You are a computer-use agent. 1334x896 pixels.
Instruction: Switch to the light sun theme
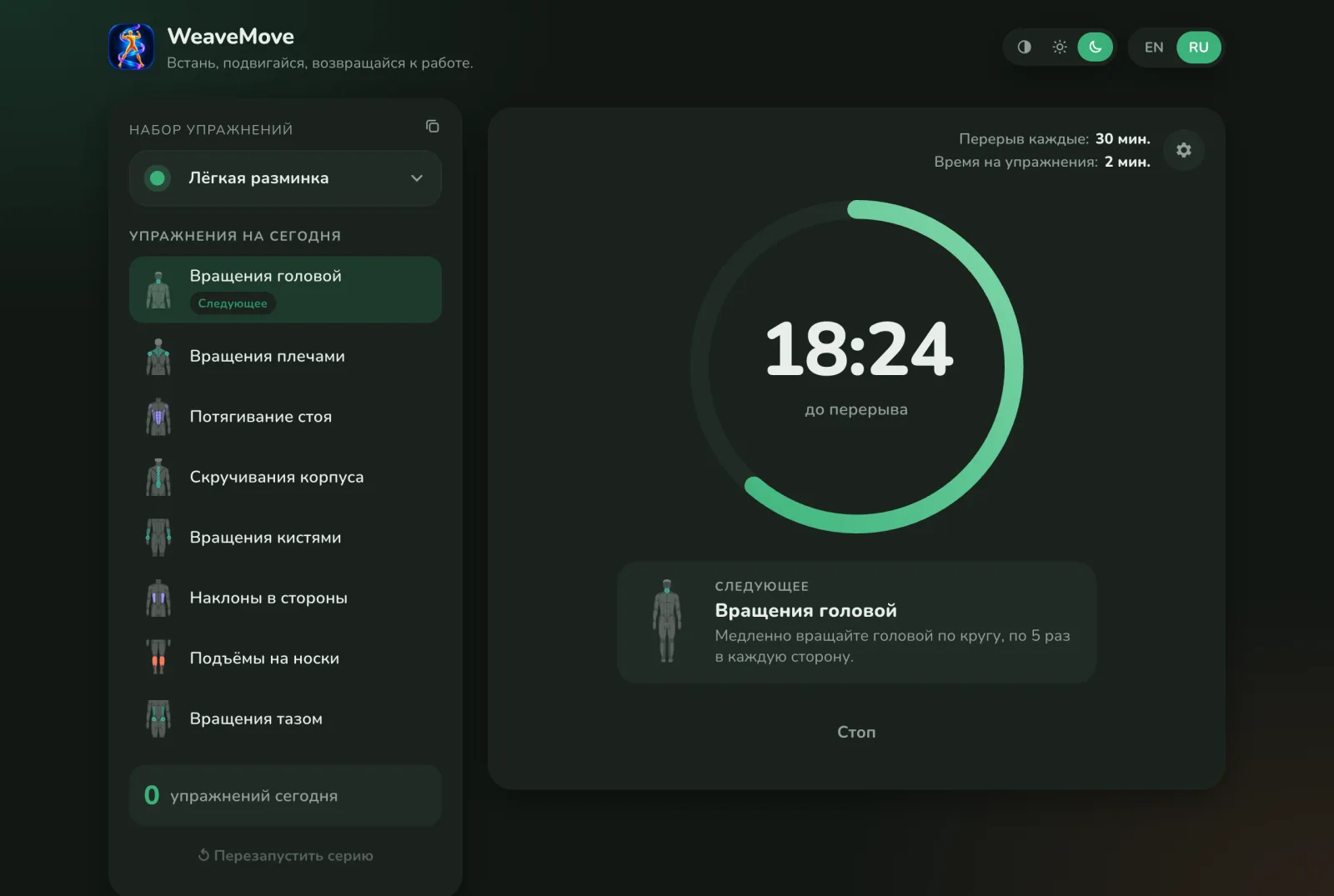1060,48
